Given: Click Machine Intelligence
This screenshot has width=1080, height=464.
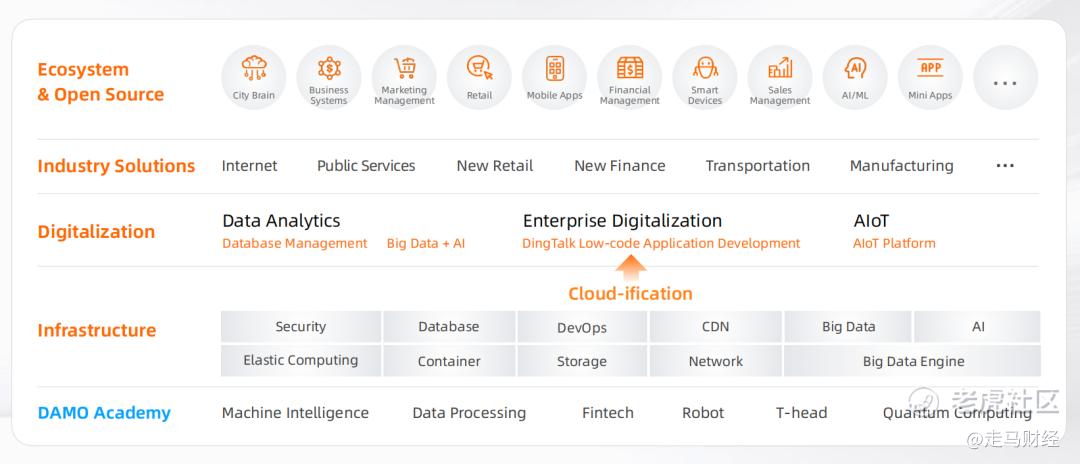Looking at the screenshot, I should [295, 413].
